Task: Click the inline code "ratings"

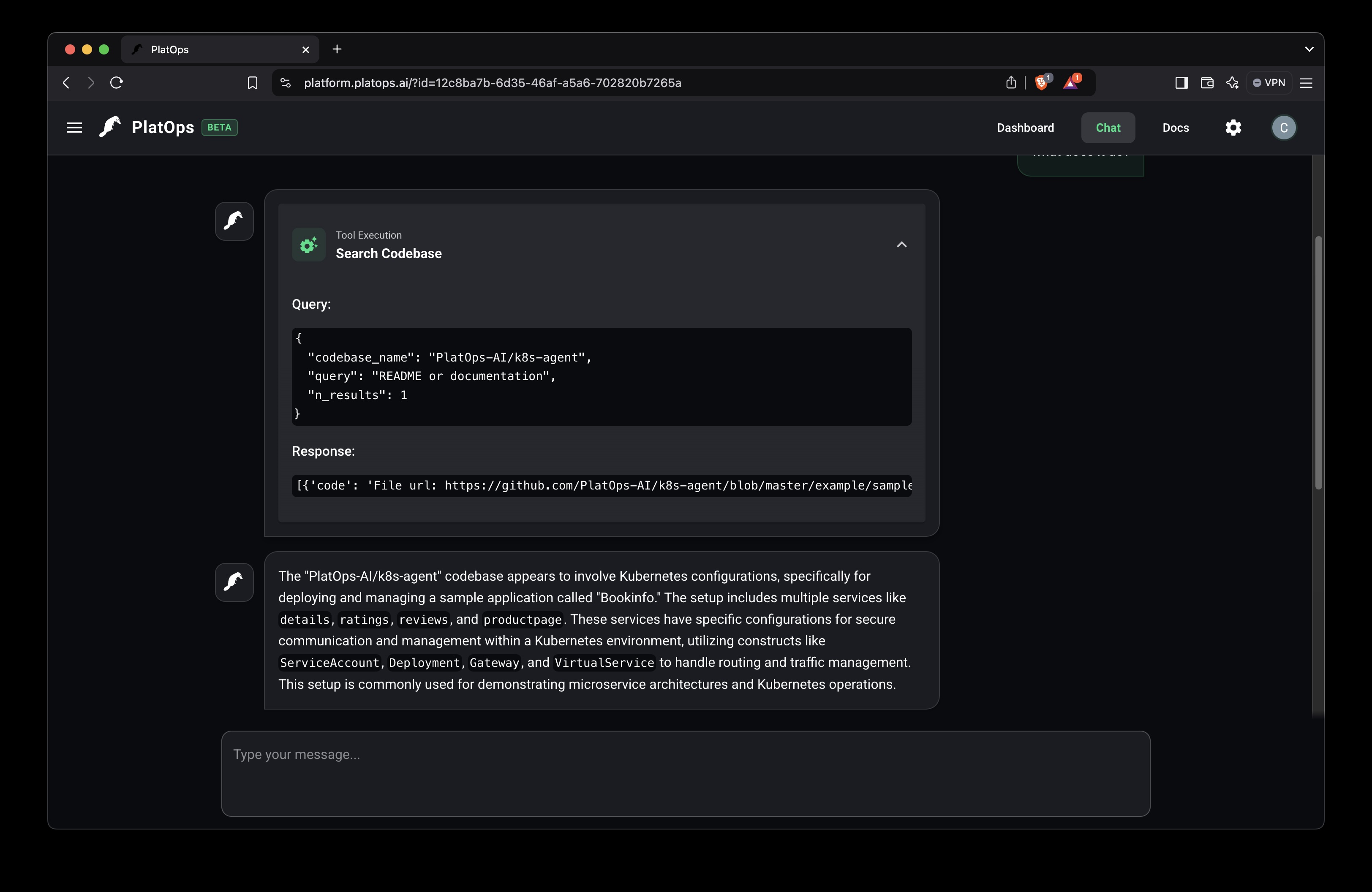Action: (x=364, y=620)
